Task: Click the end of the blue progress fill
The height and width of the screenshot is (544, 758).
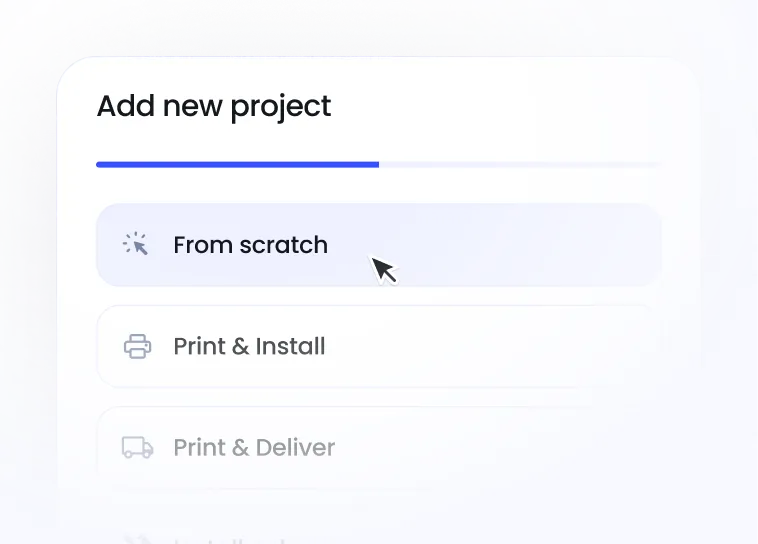Action: click(376, 165)
